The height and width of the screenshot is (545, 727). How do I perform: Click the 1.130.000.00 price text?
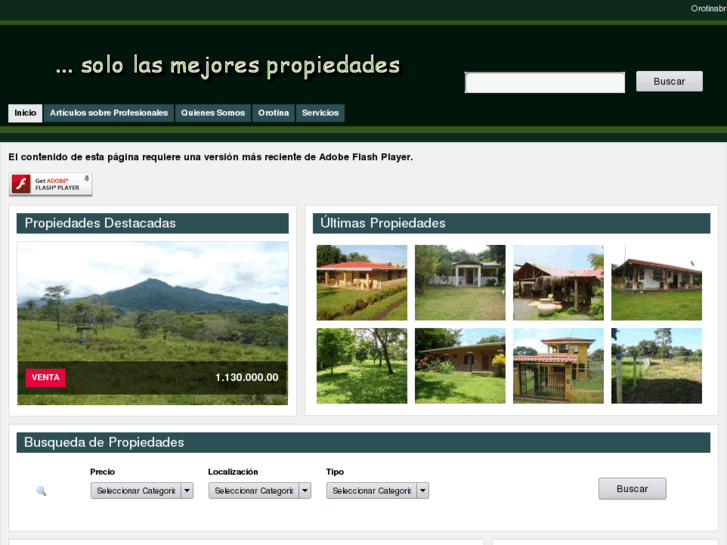tap(247, 378)
